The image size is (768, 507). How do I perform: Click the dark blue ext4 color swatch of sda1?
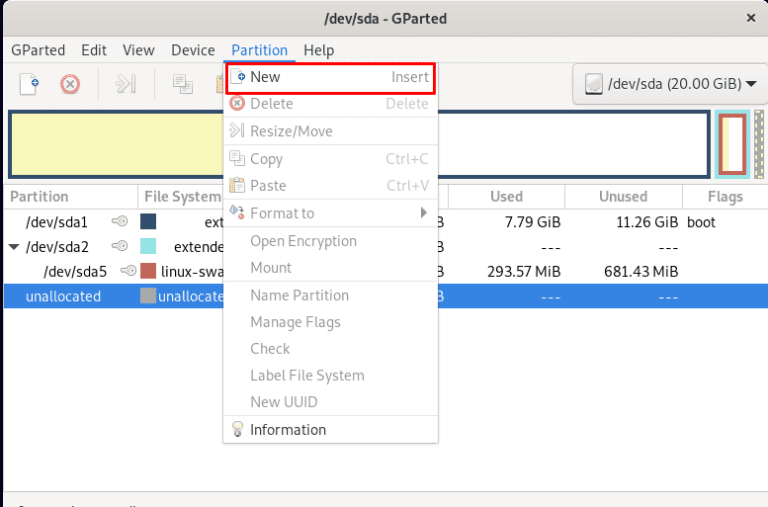(x=148, y=222)
